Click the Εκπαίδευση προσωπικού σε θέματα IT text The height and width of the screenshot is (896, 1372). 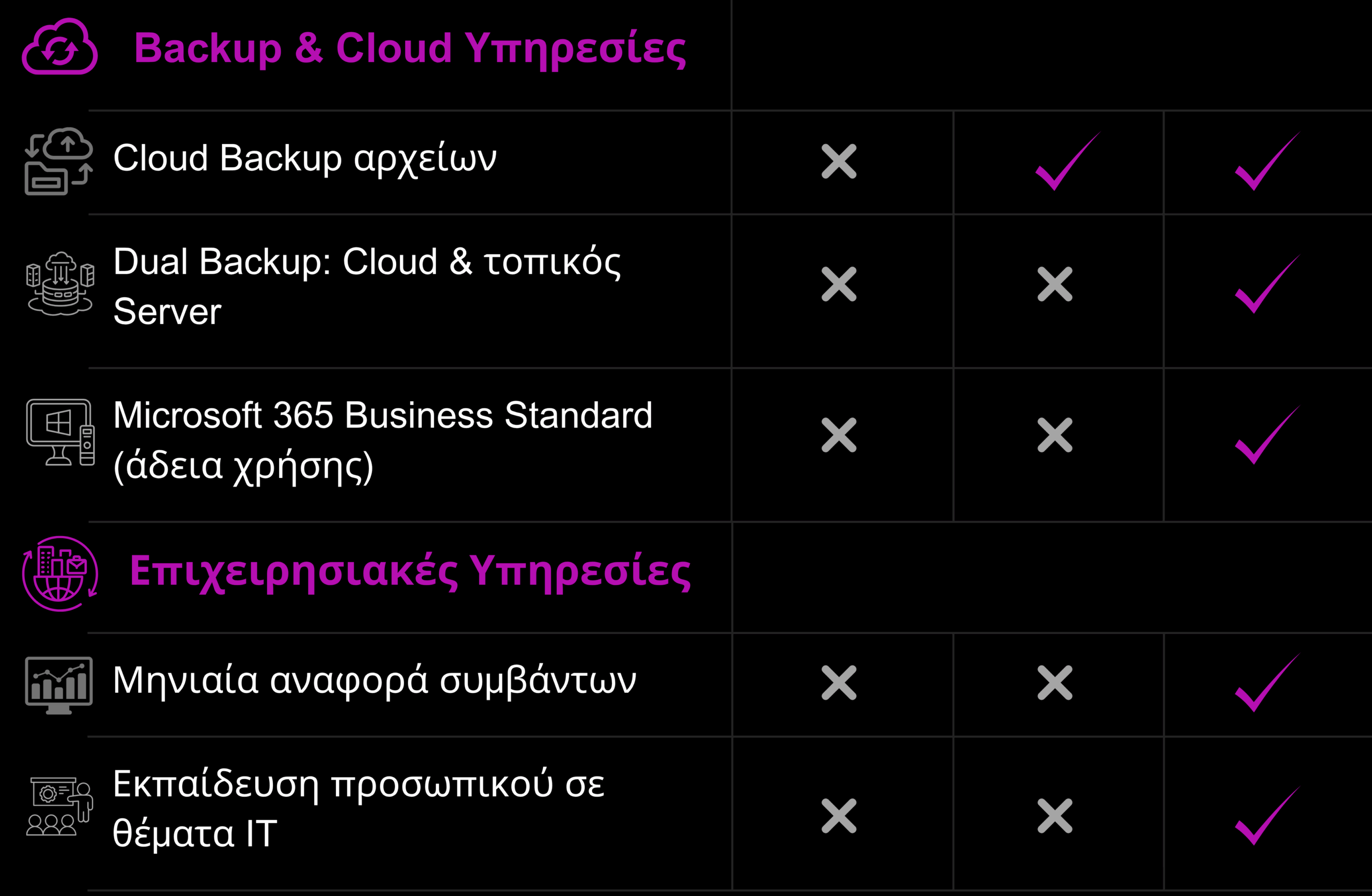coord(359,808)
